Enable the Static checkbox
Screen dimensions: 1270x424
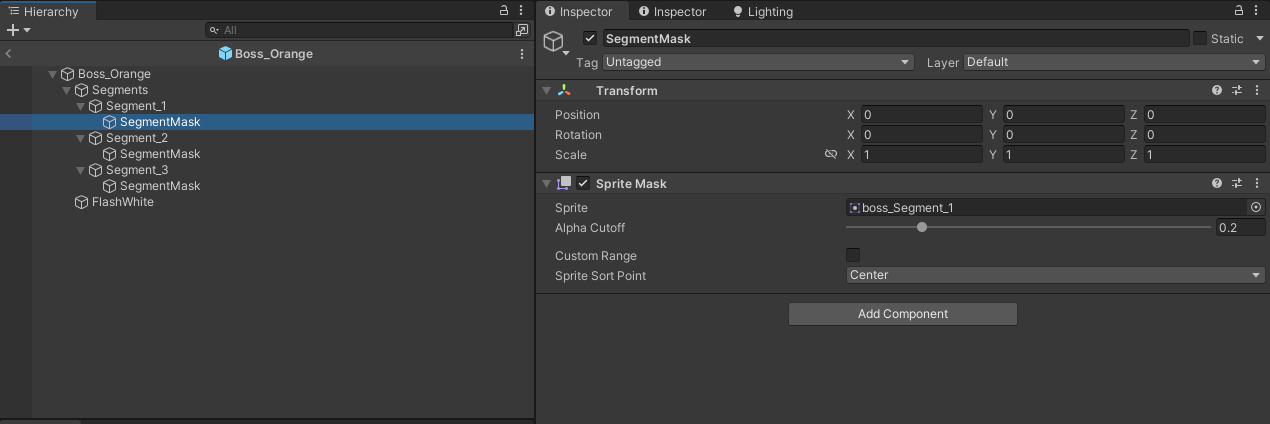coord(1200,39)
